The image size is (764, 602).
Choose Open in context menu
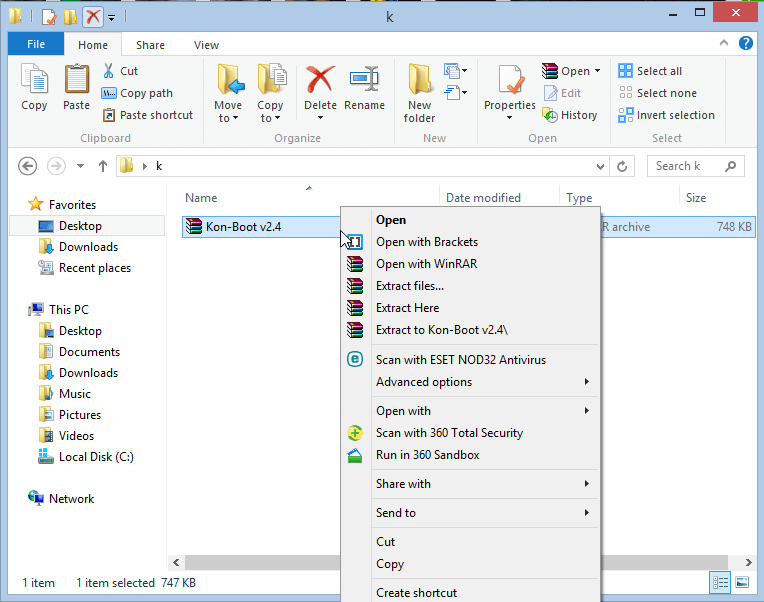click(471, 220)
